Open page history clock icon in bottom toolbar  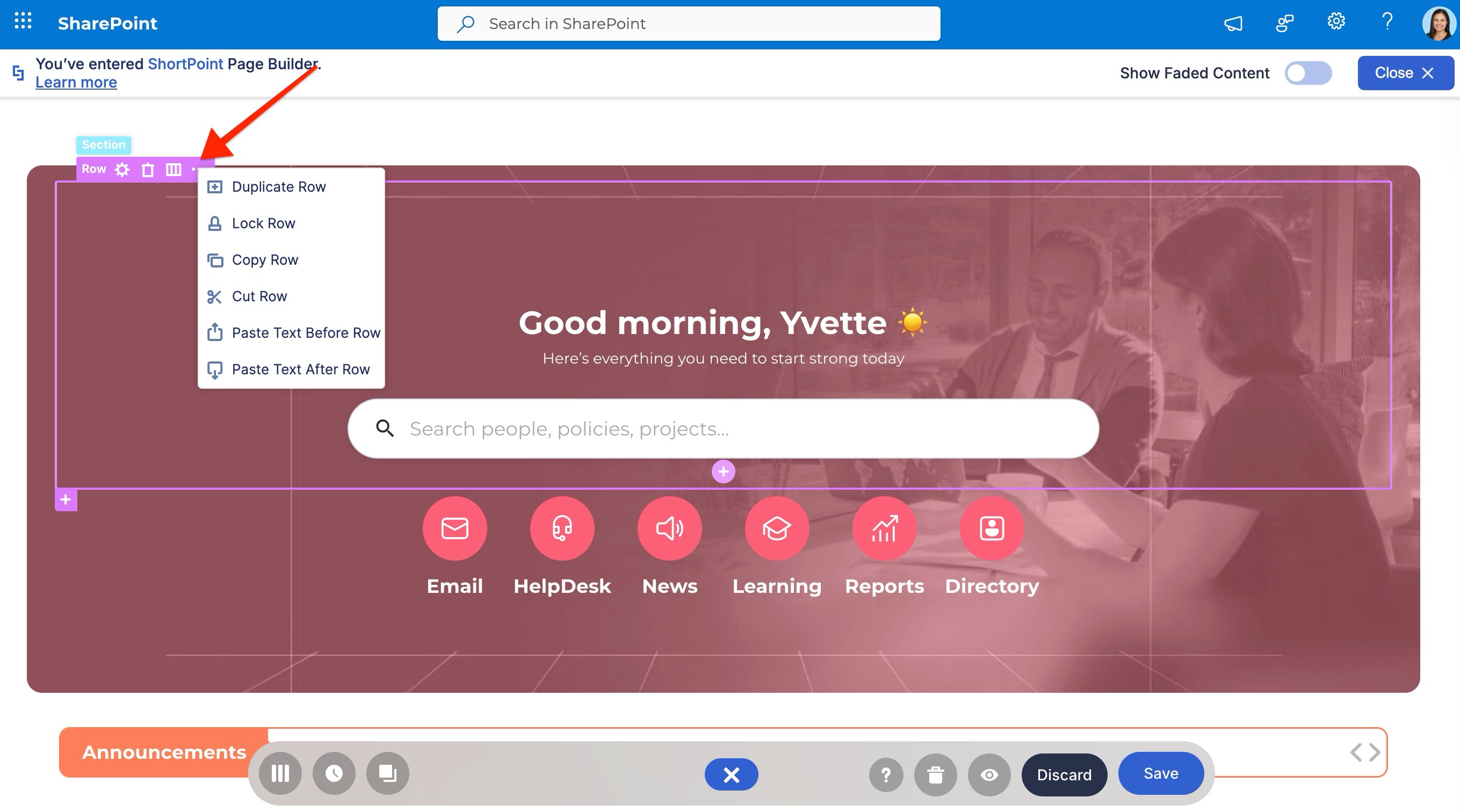(x=334, y=773)
